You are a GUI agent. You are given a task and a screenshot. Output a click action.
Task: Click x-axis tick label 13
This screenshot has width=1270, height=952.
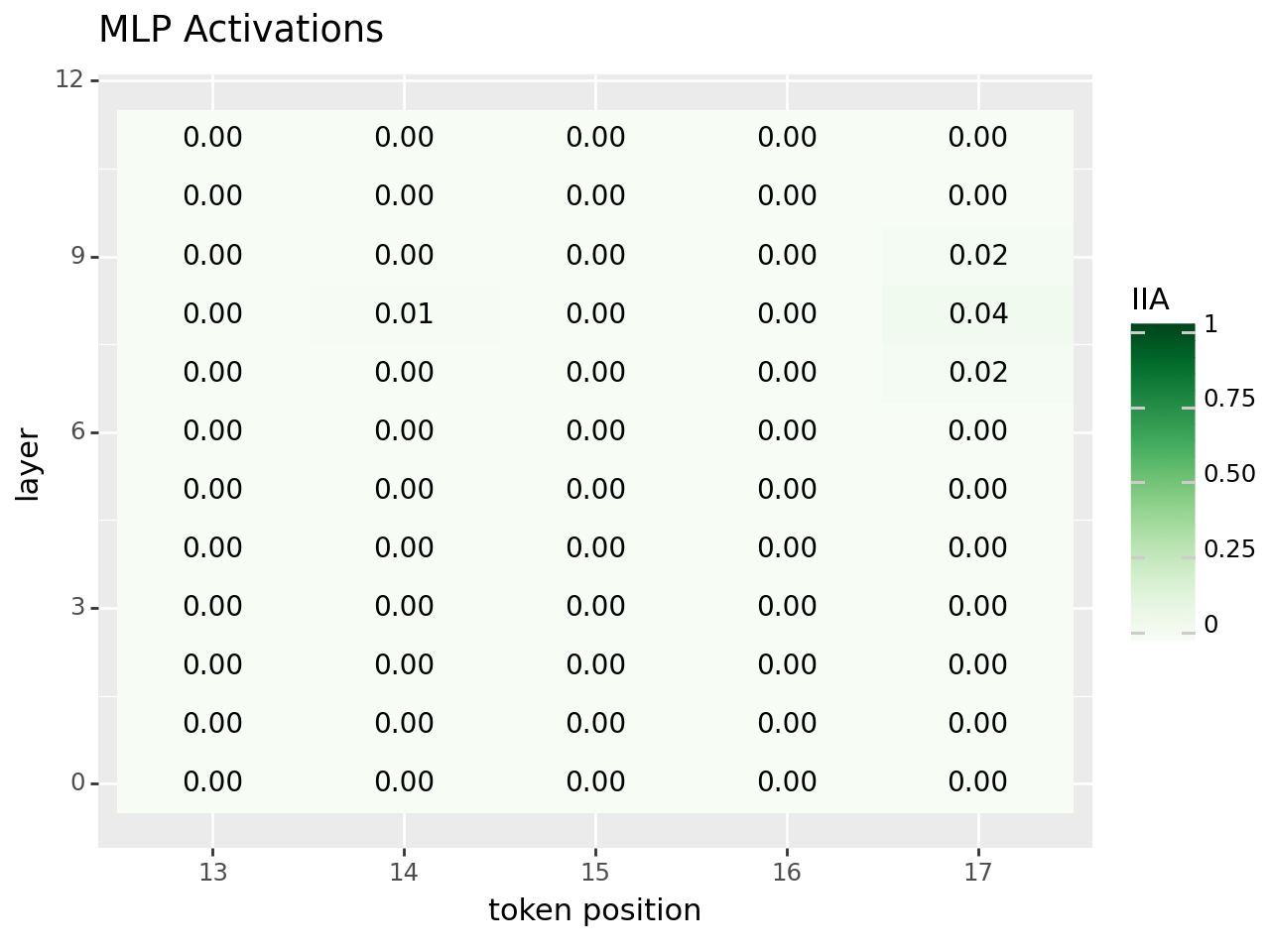[x=212, y=873]
